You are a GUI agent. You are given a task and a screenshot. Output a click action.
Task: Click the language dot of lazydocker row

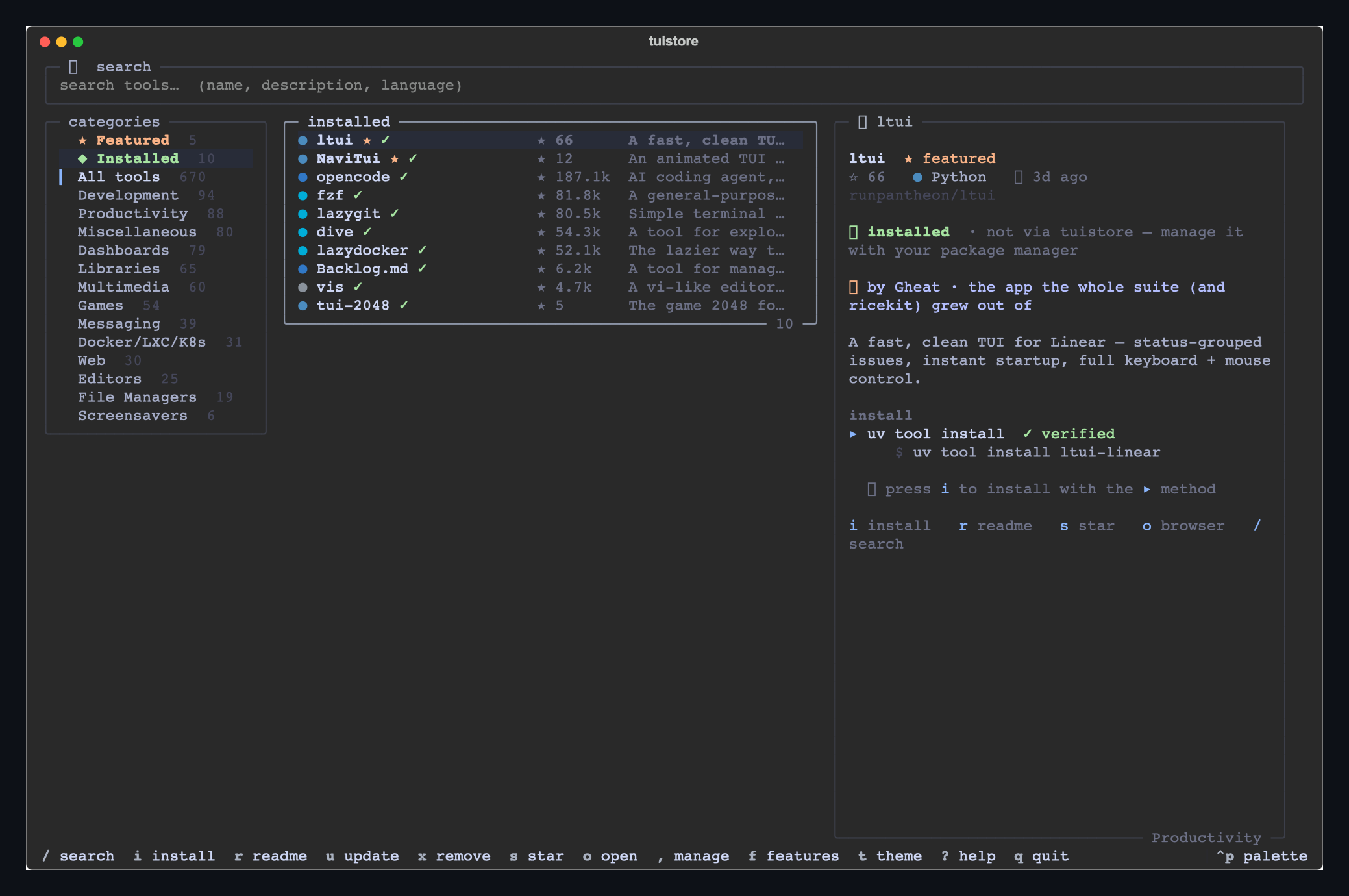[303, 250]
